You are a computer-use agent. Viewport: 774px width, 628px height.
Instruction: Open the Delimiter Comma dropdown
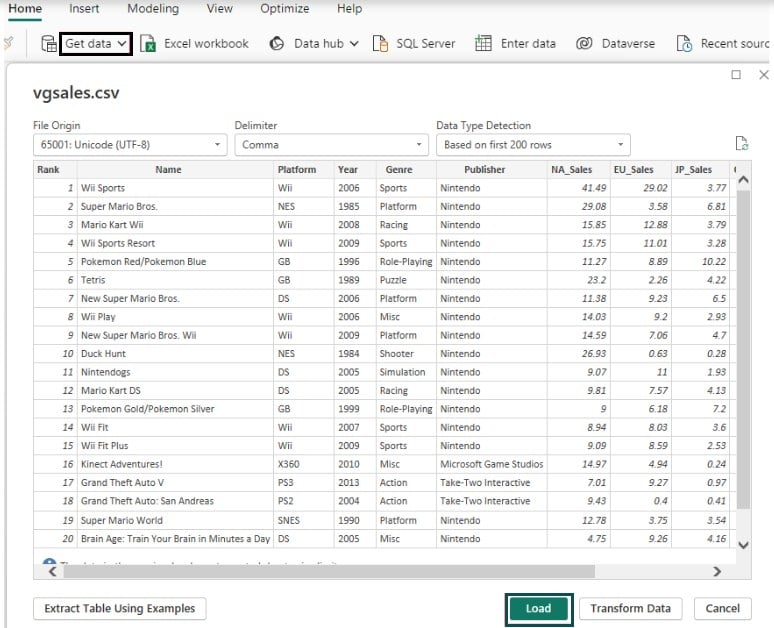click(x=331, y=145)
